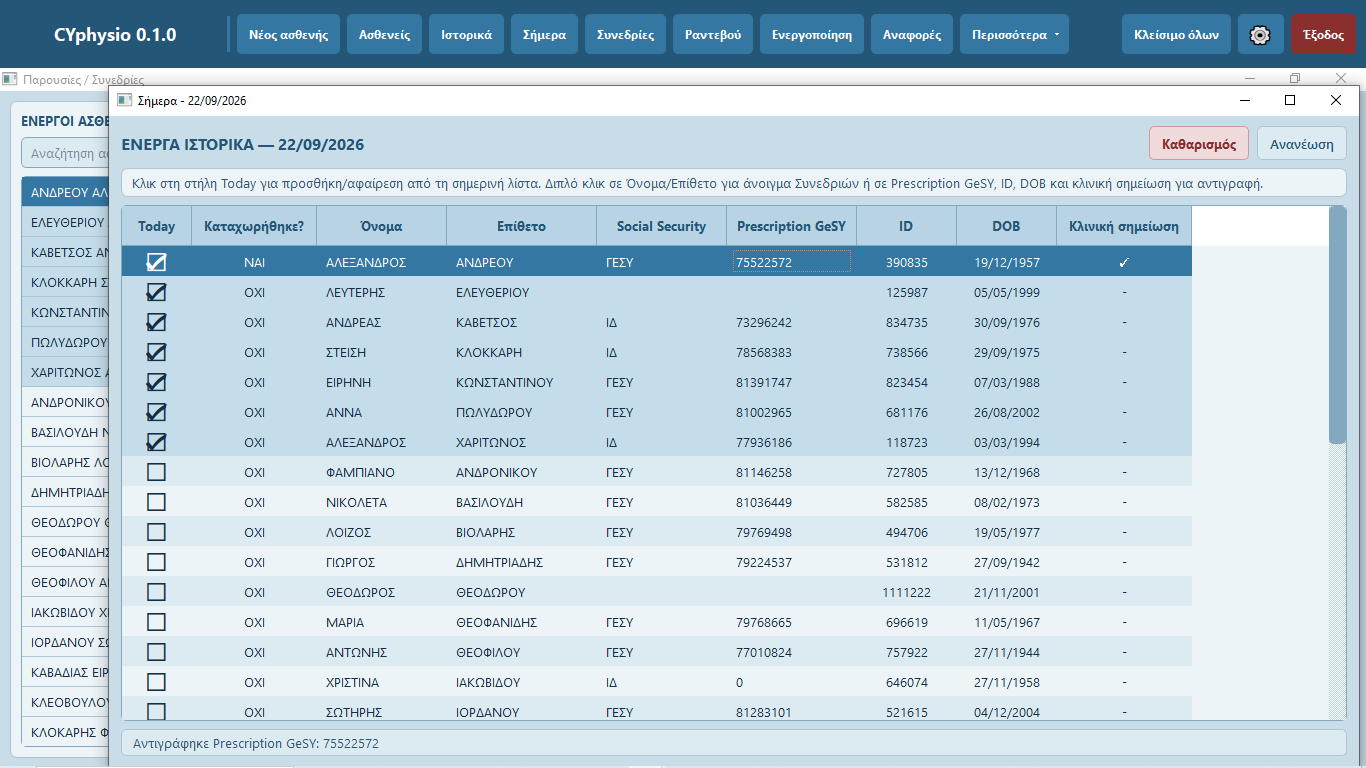Expand the Περισσότερα dropdown menu
Screen dimensions: 1366x768
[x=1014, y=34]
